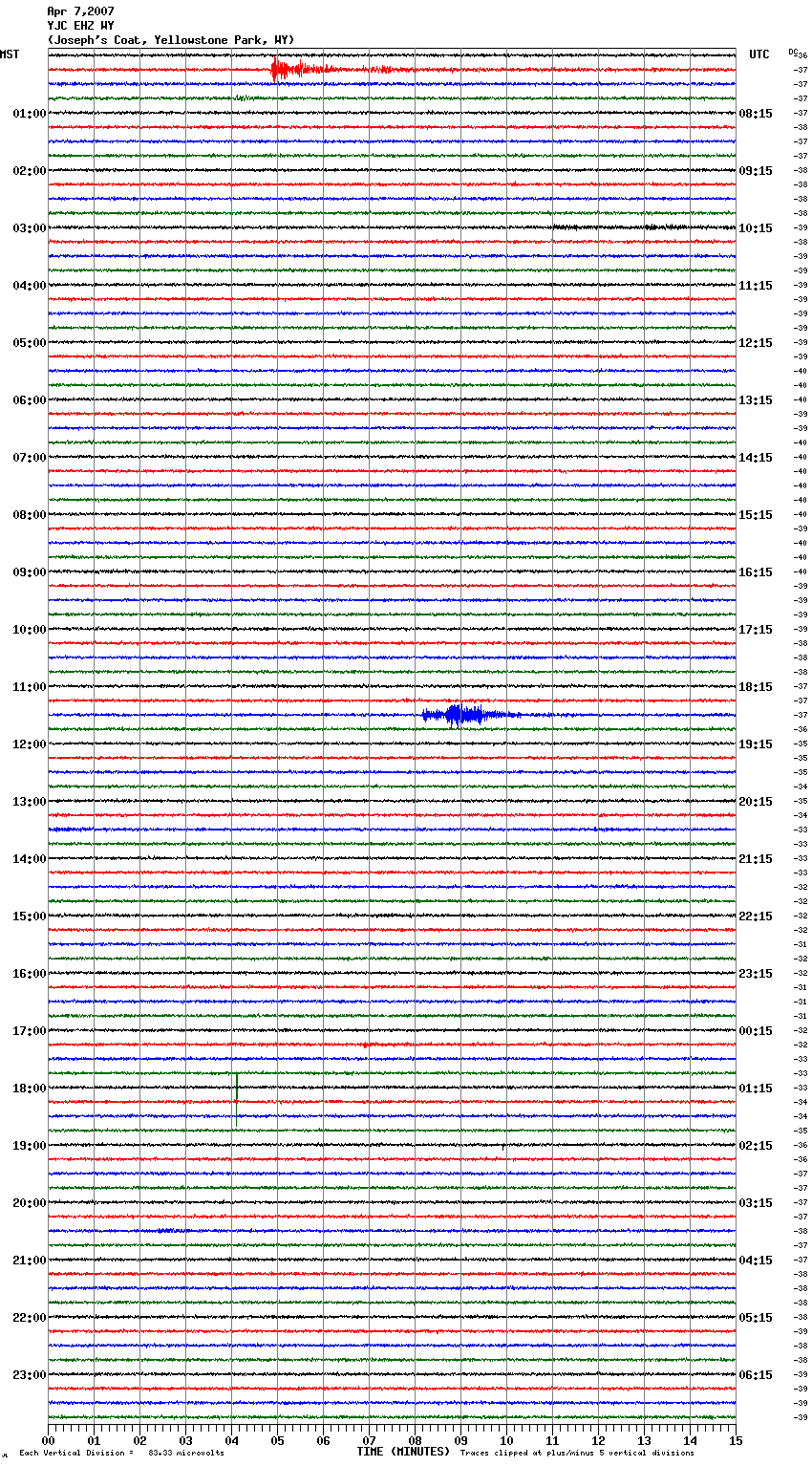Click the 21:00 MST hour label
Image resolution: width=812 pixels, height=1466 pixels.
tap(30, 1261)
